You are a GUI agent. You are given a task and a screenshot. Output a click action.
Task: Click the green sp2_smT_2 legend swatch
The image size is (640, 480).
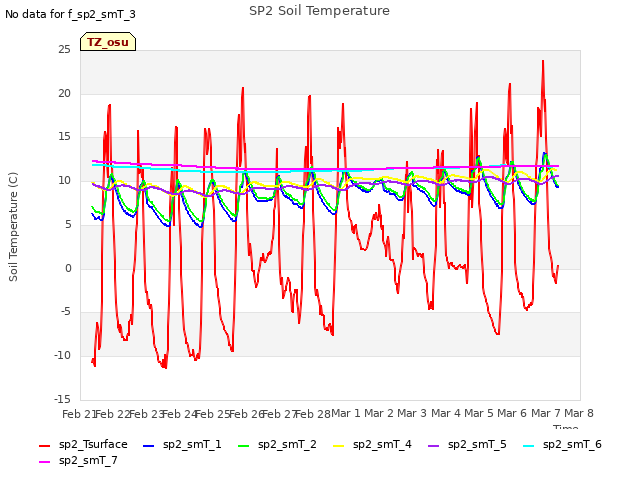click(244, 446)
